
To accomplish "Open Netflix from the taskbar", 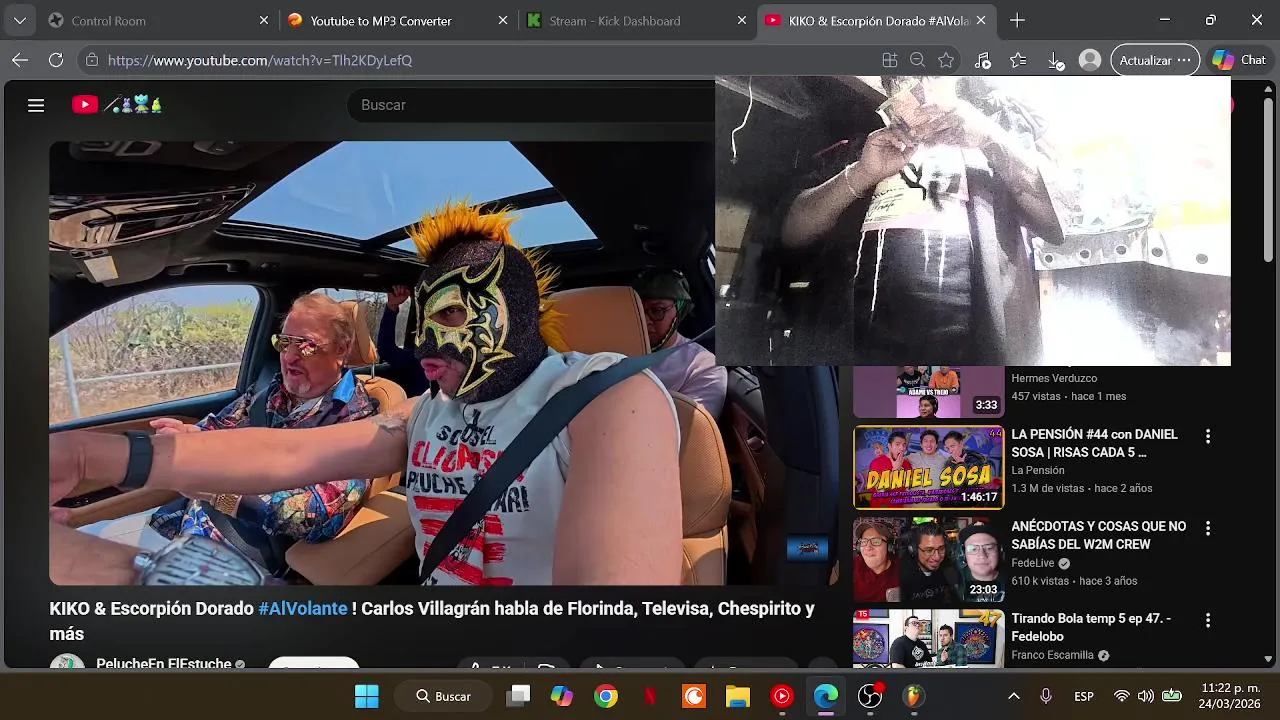I will [x=650, y=696].
